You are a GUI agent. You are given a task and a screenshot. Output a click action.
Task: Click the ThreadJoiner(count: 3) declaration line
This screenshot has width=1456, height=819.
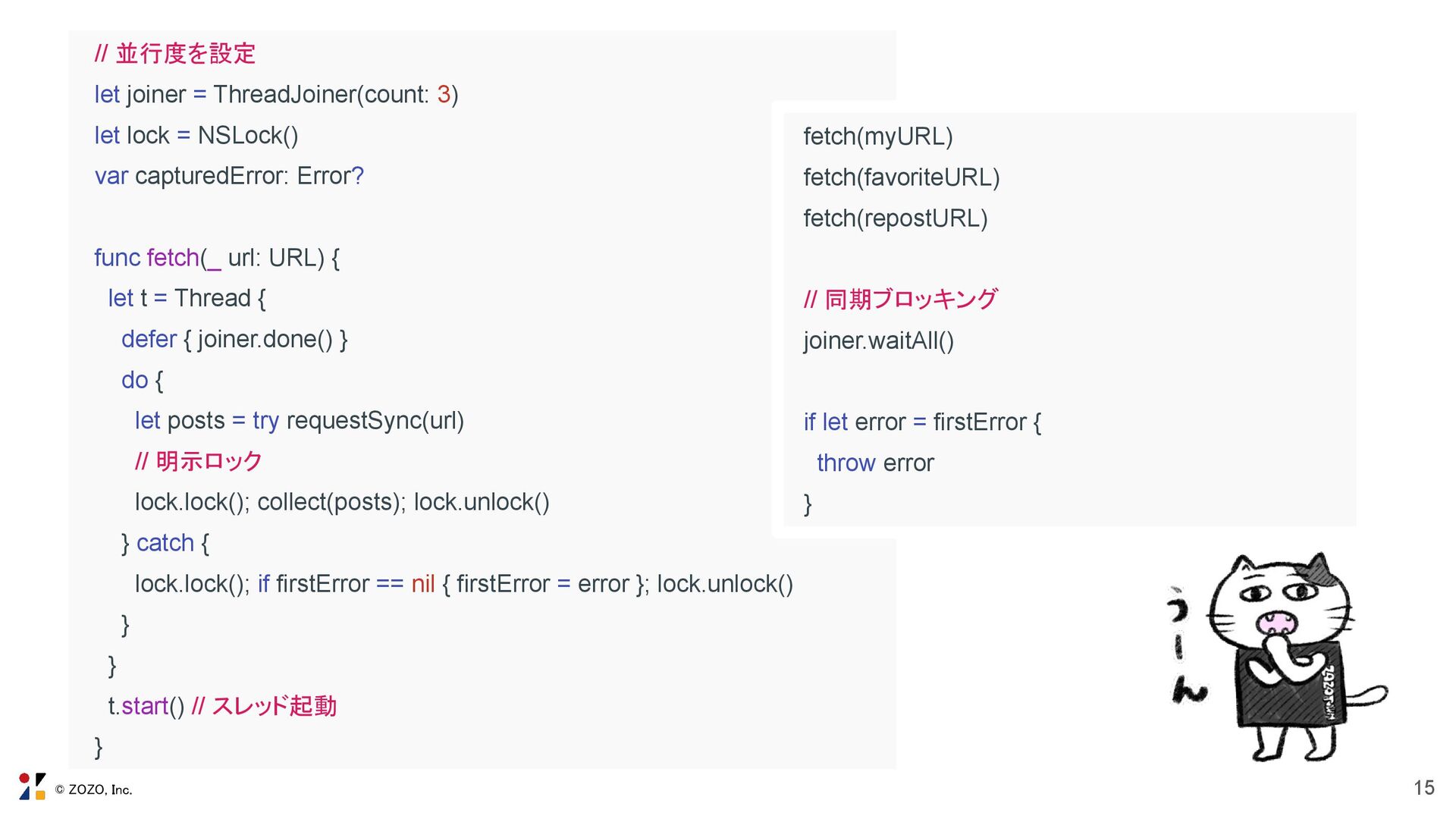[x=276, y=95]
